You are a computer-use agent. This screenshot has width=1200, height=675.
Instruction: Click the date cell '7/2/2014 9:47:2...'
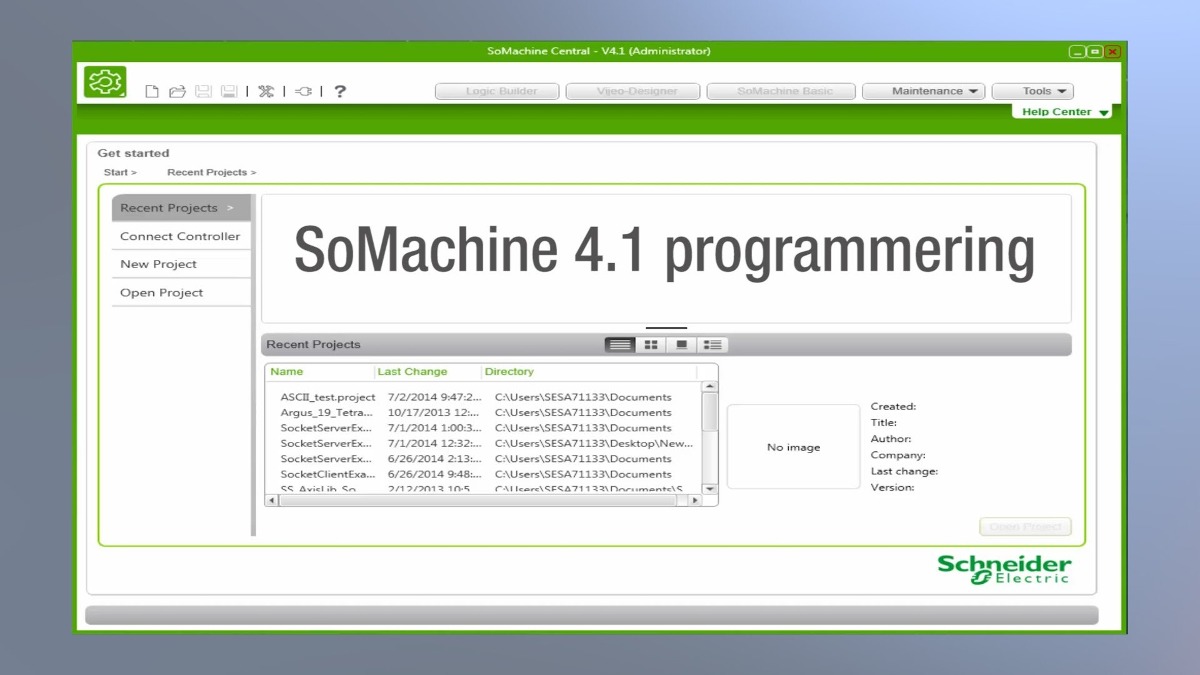coord(434,397)
